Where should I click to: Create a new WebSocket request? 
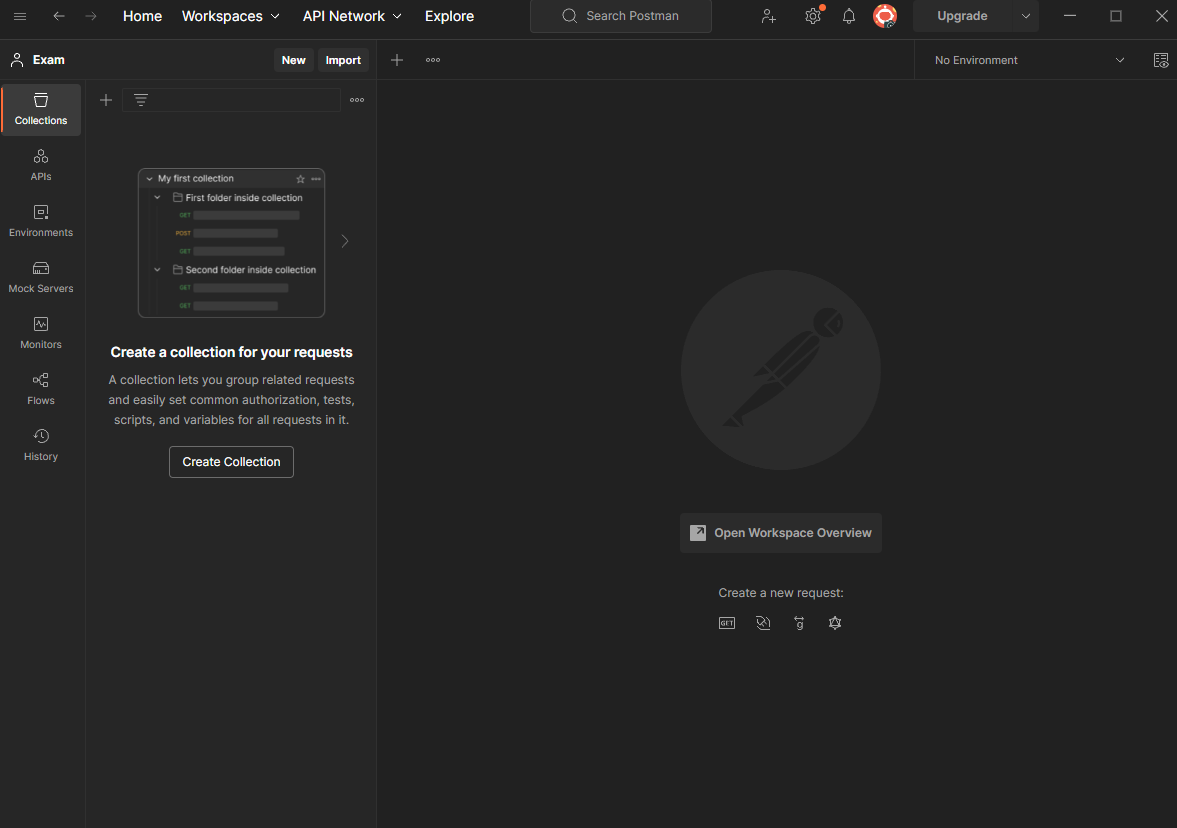pos(763,623)
